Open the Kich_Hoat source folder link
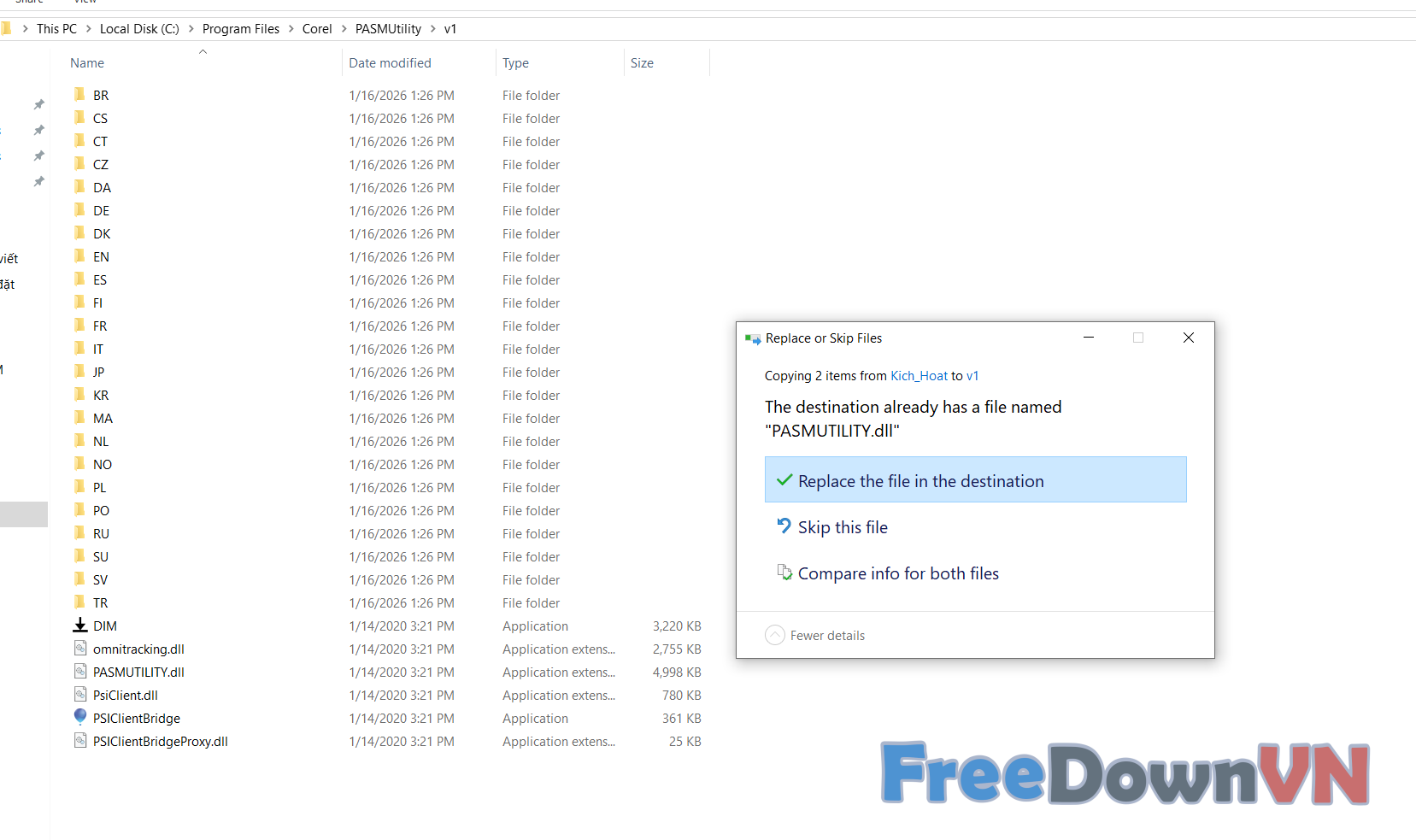The image size is (1416, 840). tap(919, 376)
